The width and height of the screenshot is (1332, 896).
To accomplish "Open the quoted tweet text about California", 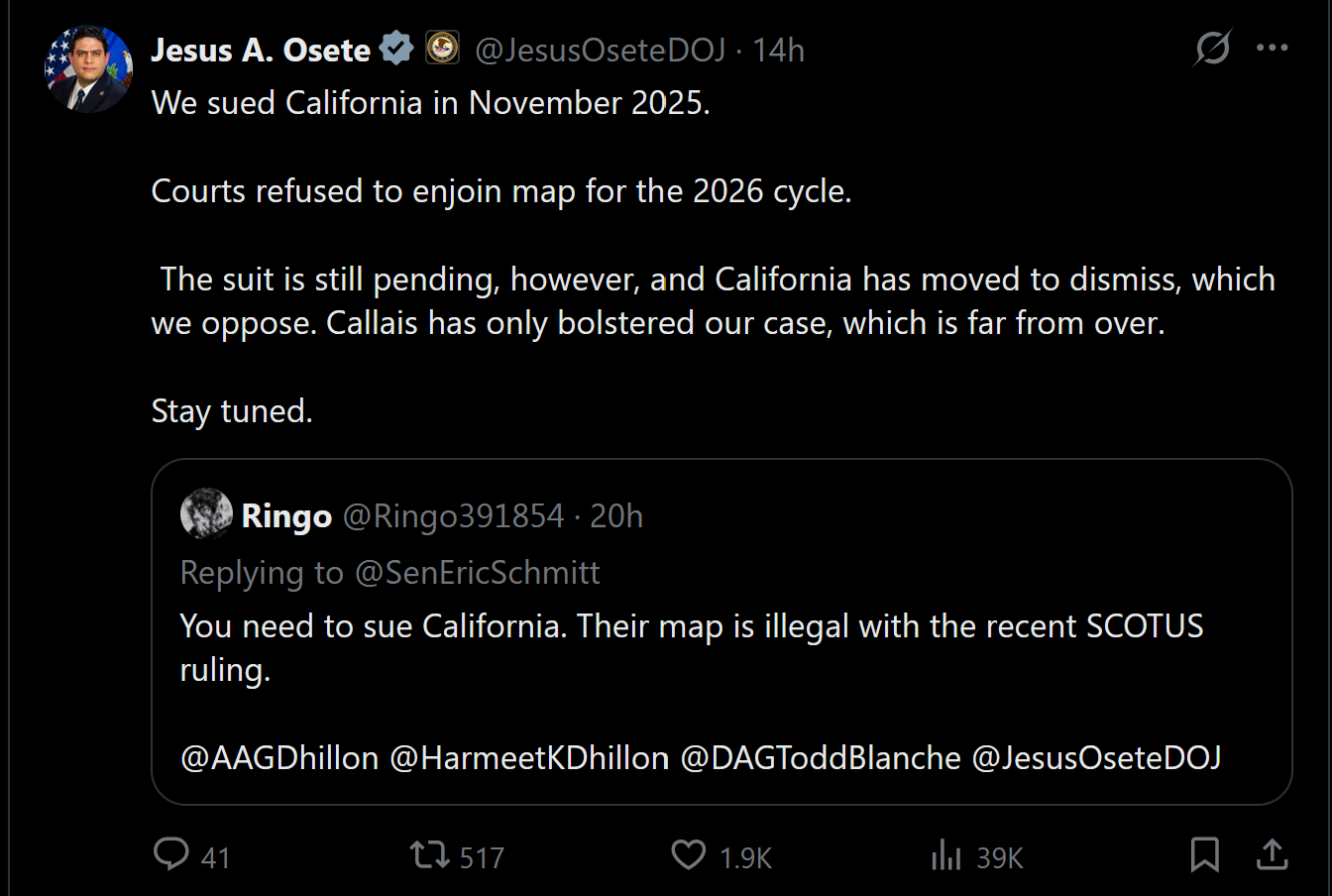I will click(692, 647).
